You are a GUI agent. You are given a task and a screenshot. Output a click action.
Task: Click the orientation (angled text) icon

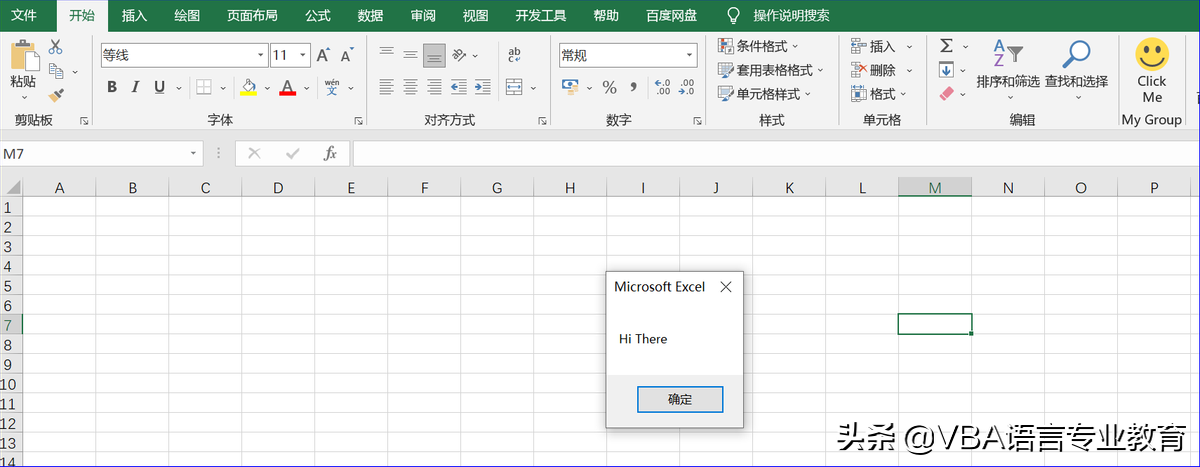point(459,55)
